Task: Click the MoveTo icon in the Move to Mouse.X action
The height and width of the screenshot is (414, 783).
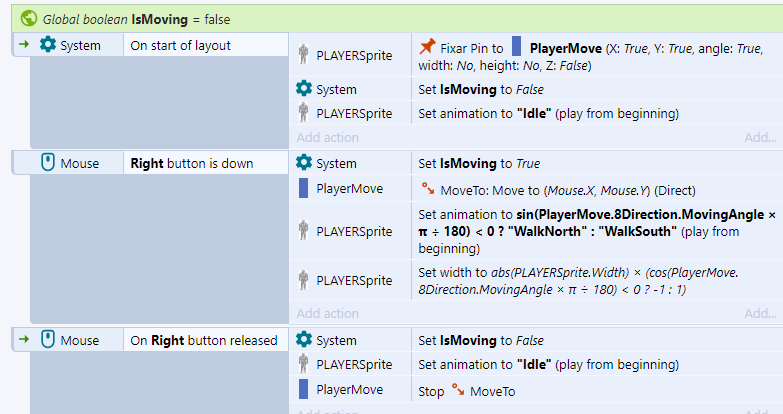Action: click(x=428, y=189)
